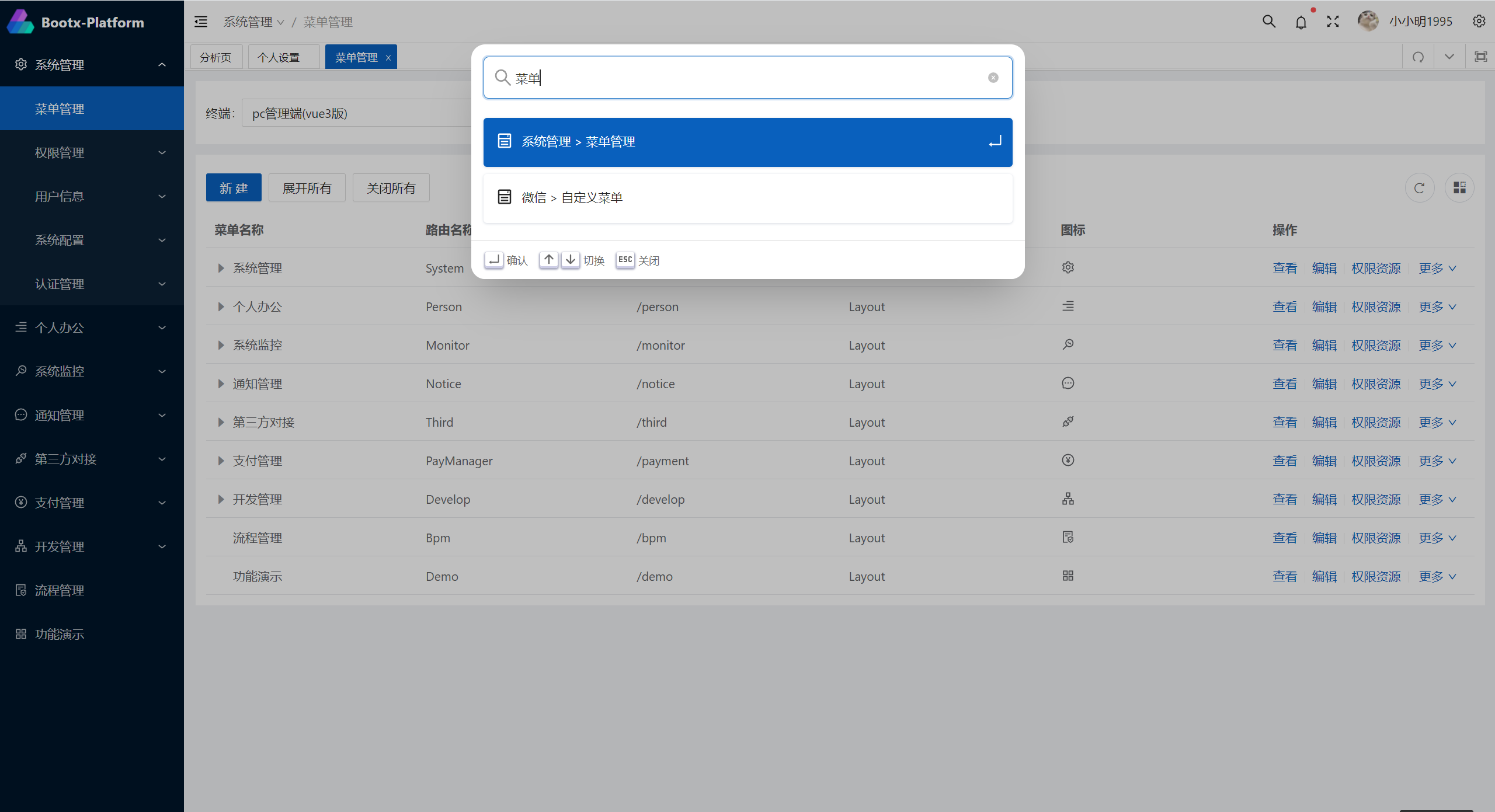Open 更多 dropdown for 功能演示 row
The width and height of the screenshot is (1495, 812).
pos(1438,577)
